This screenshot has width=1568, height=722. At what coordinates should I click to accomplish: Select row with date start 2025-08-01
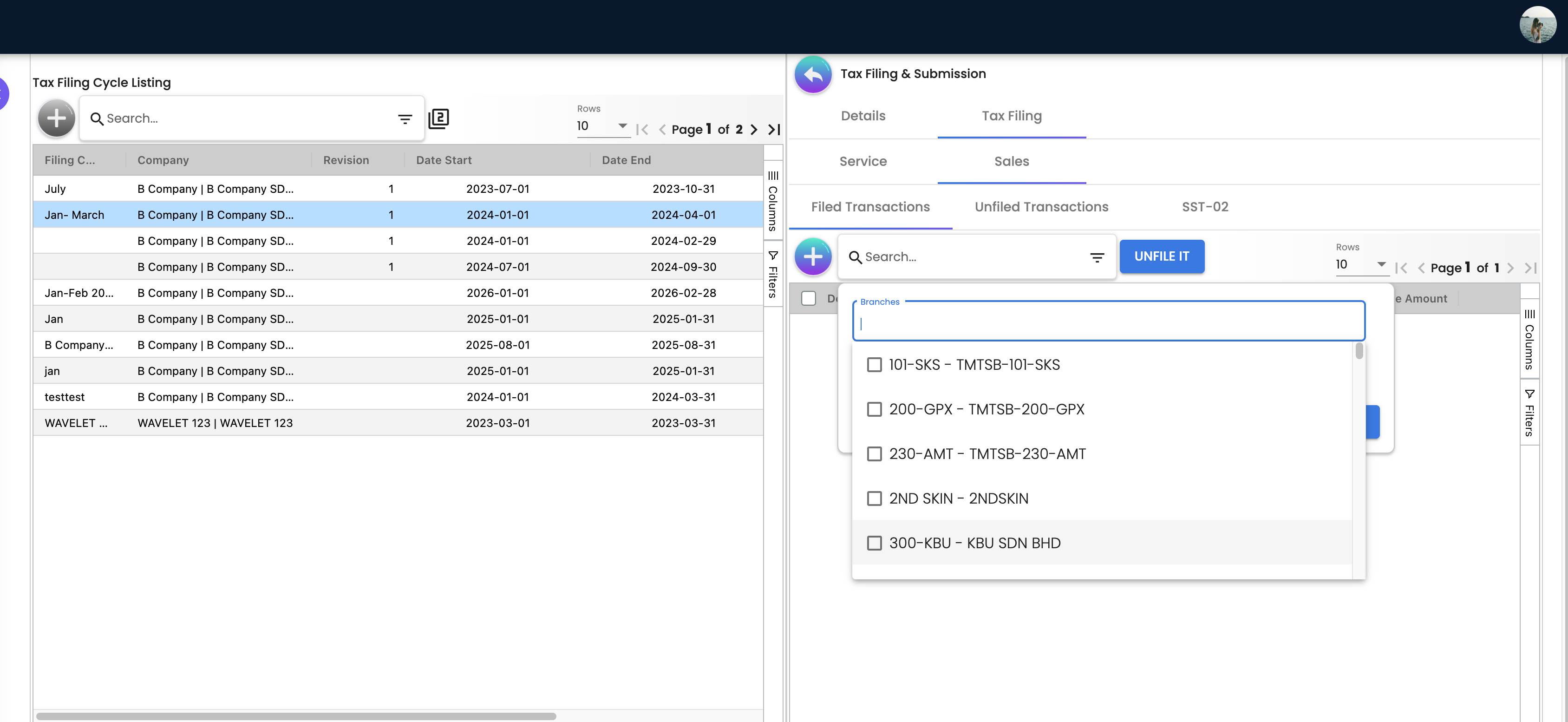[398, 345]
